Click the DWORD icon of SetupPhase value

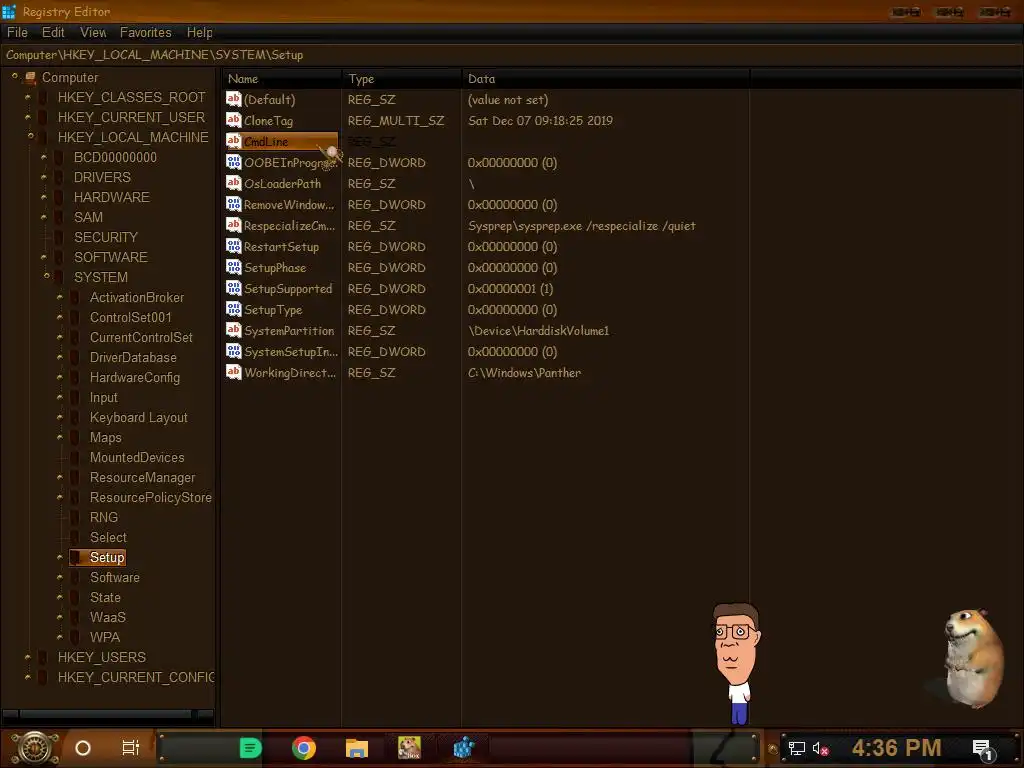tap(233, 267)
